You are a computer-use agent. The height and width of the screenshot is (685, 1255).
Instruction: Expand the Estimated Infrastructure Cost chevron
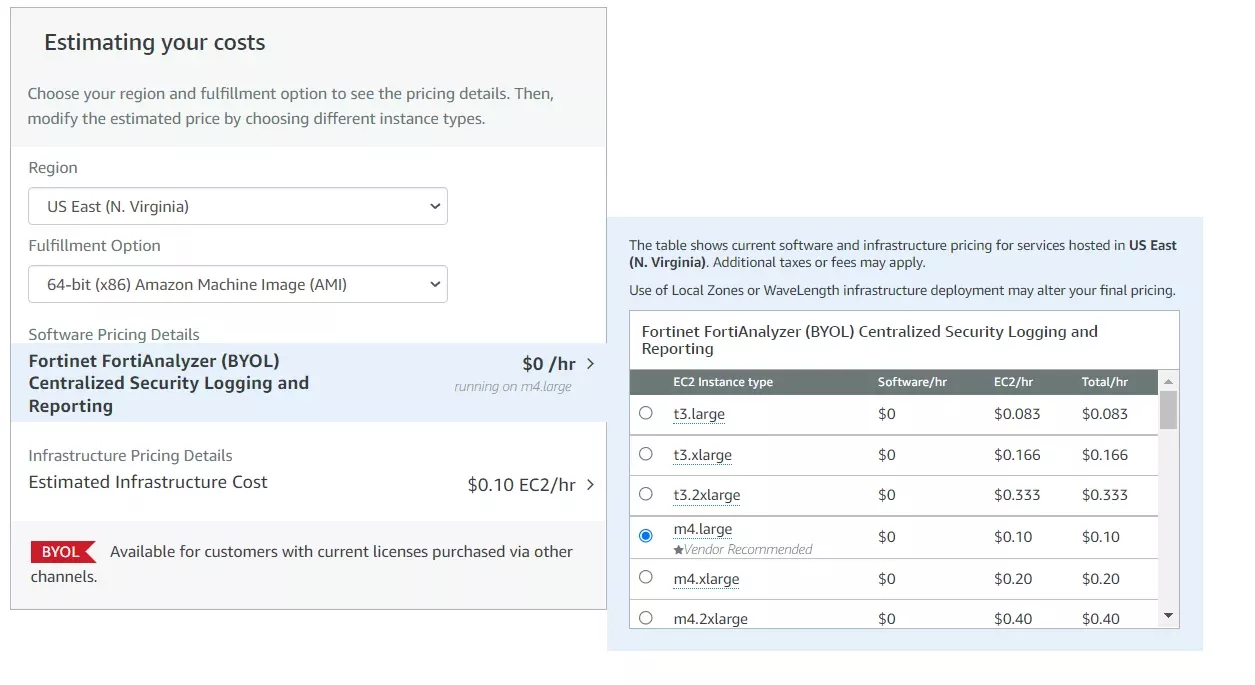click(590, 484)
